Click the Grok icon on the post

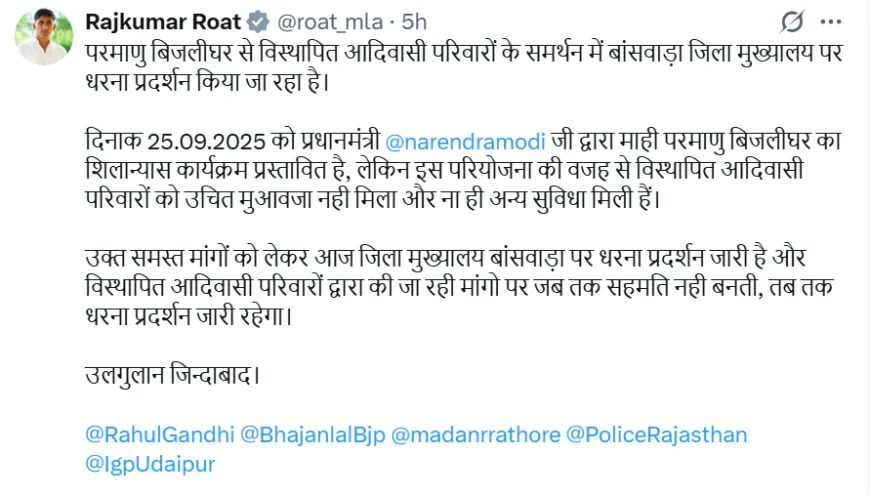point(792,22)
